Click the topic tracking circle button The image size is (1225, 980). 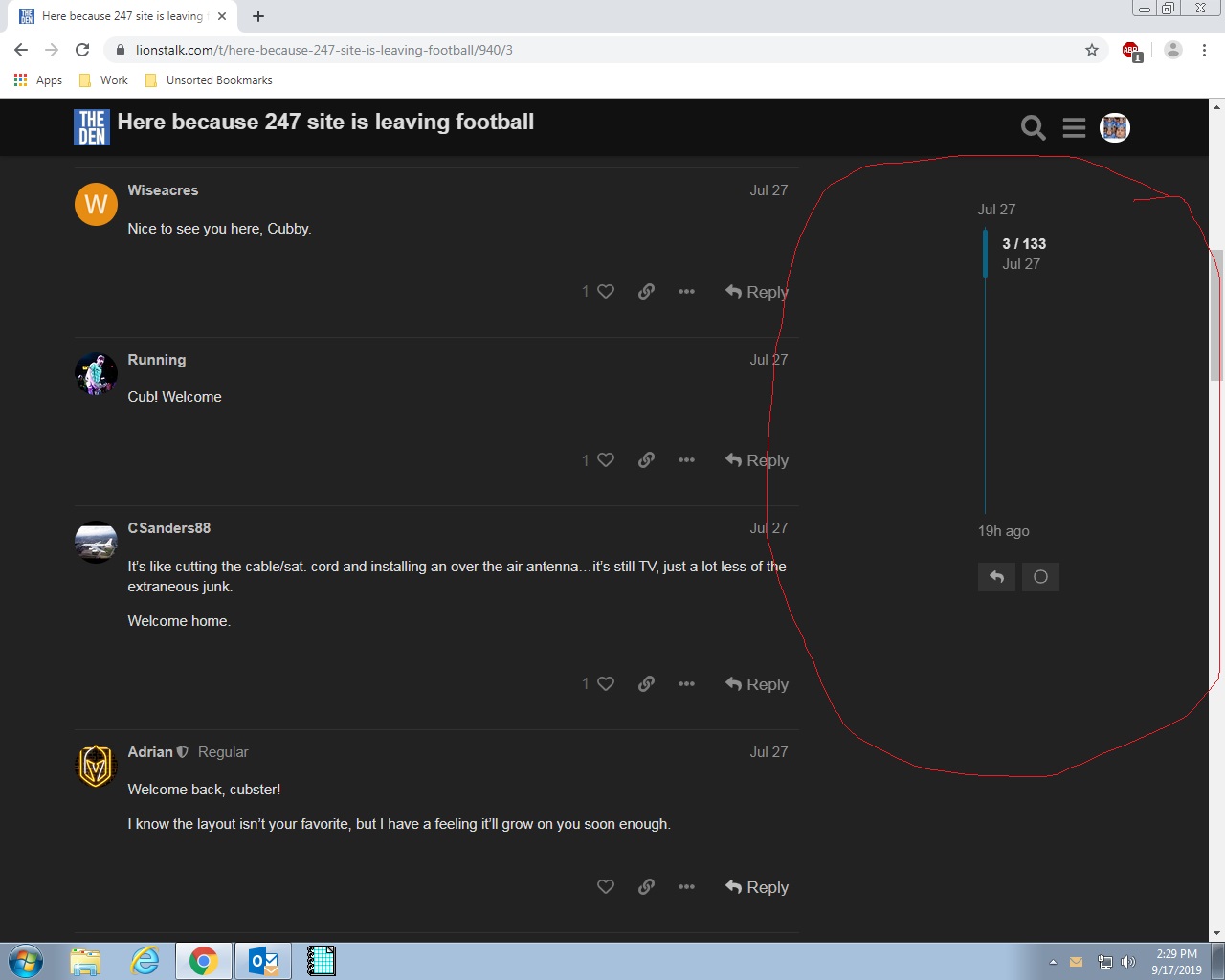[x=1040, y=577]
